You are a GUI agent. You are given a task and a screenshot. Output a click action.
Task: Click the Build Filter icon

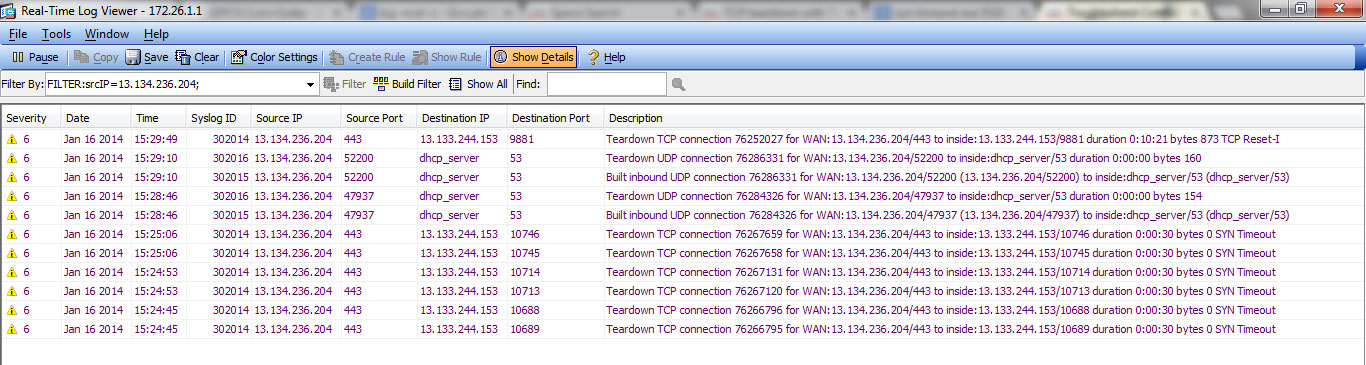pyautogui.click(x=407, y=84)
